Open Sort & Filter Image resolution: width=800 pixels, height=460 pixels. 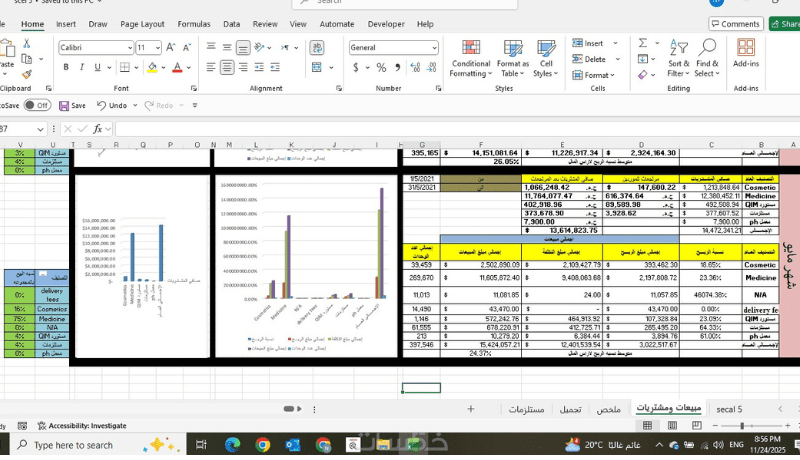point(679,59)
